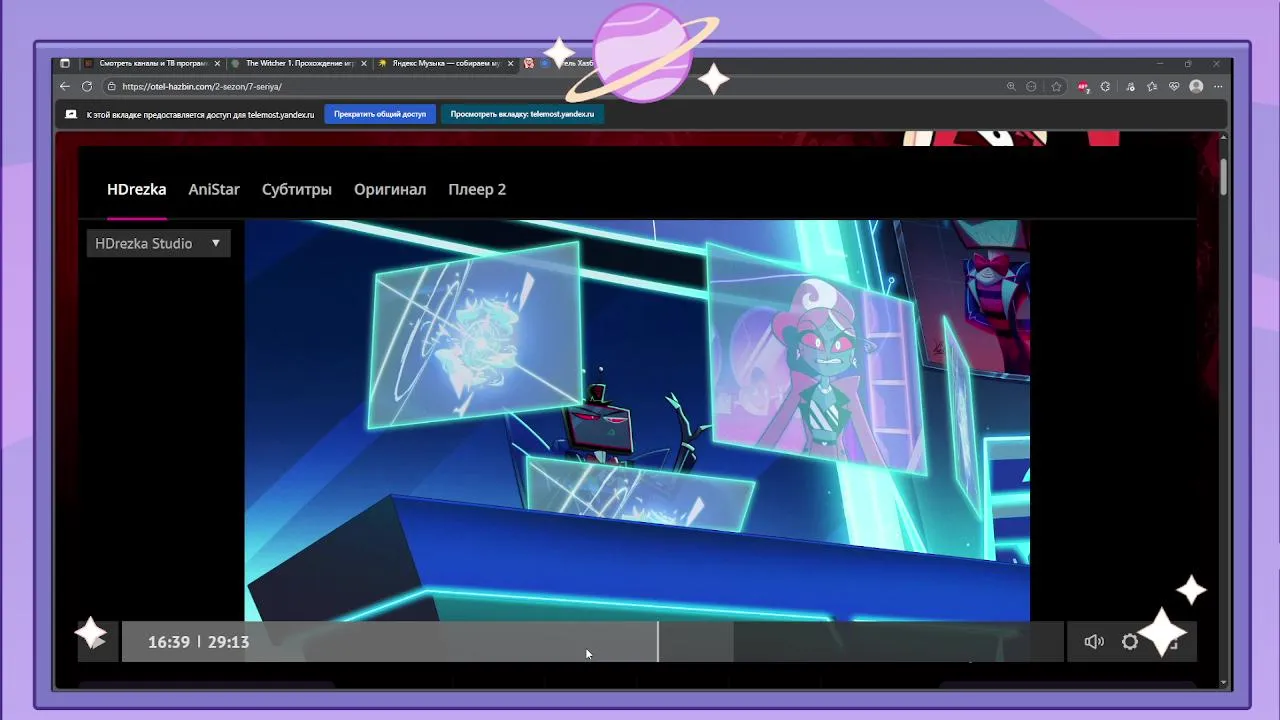Mute the player with the speaker icon
1280x720 pixels.
pos(1094,642)
